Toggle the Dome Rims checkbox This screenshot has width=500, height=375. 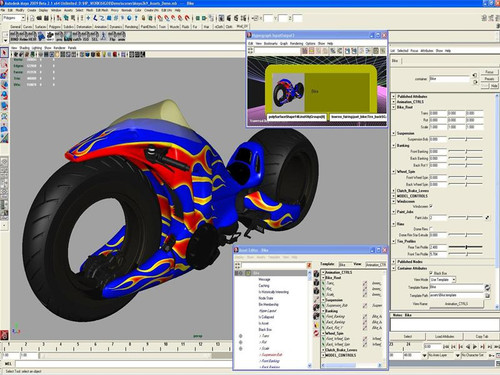tap(431, 229)
